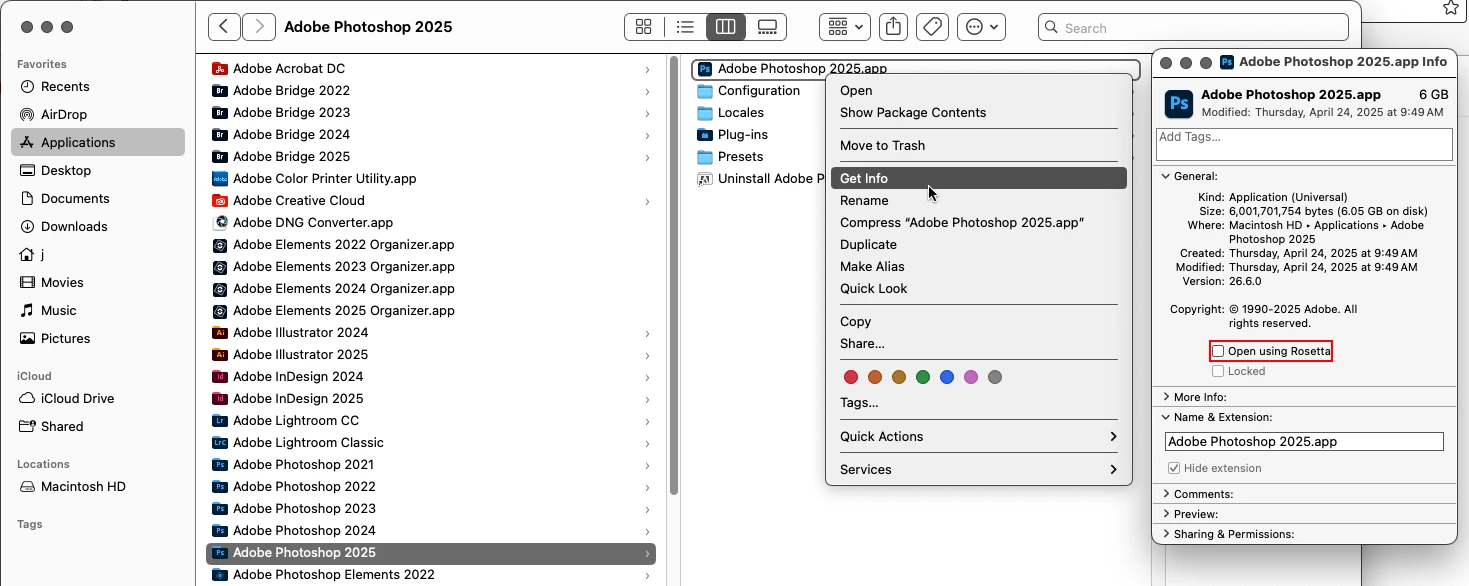Go back with the Finder back arrow

tap(225, 27)
